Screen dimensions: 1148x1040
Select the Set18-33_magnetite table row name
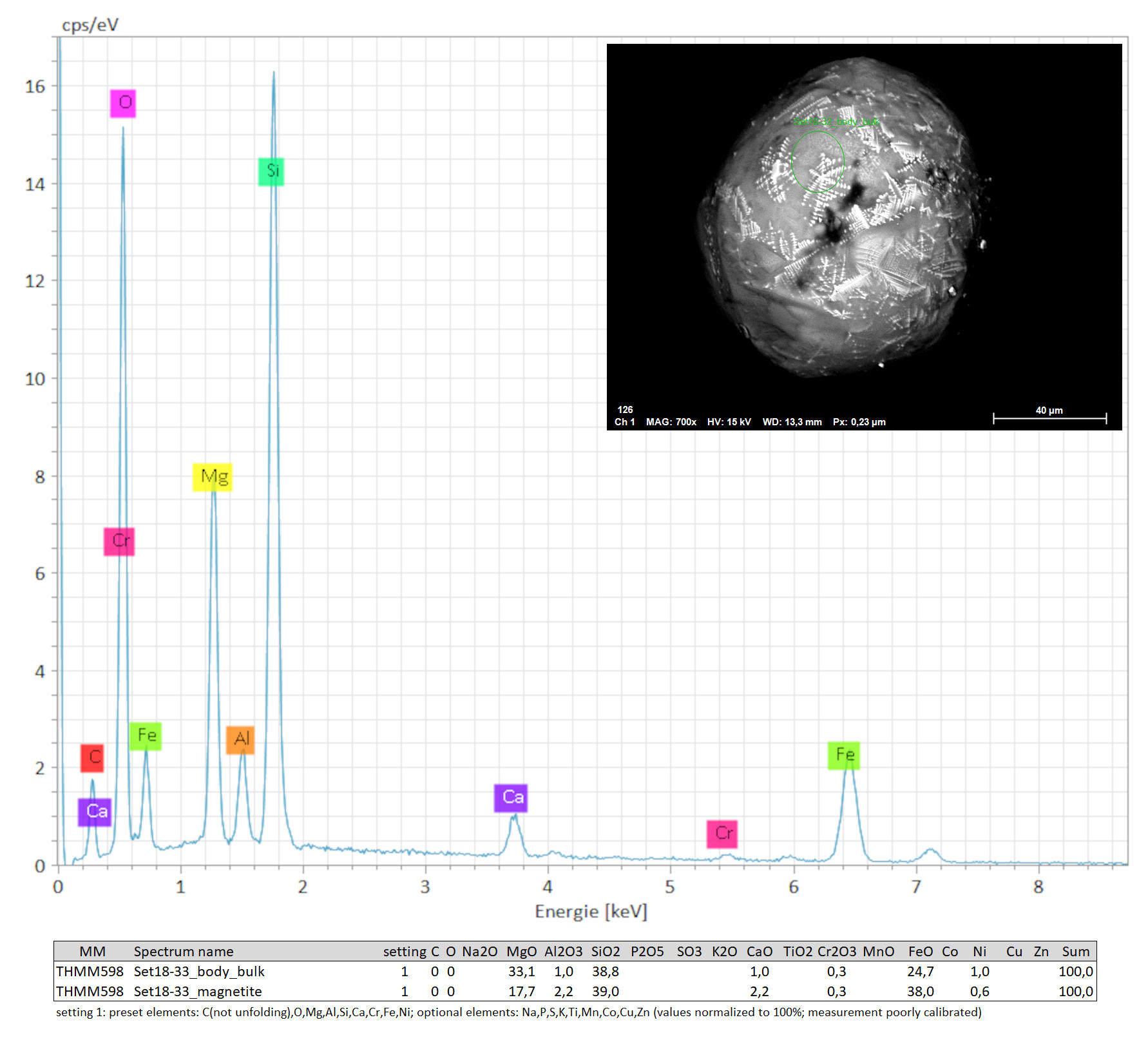pos(198,992)
